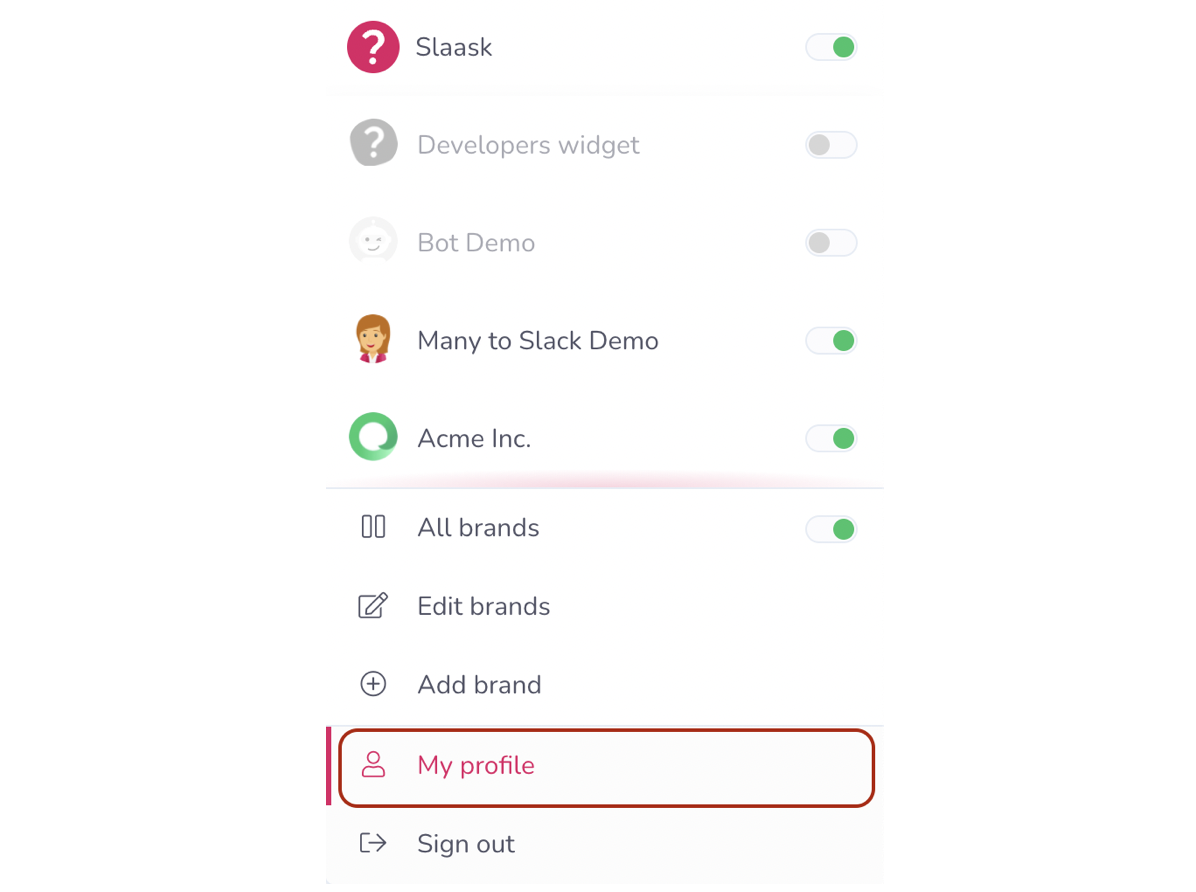Click the Acme Inc. green ring logo

[373, 437]
